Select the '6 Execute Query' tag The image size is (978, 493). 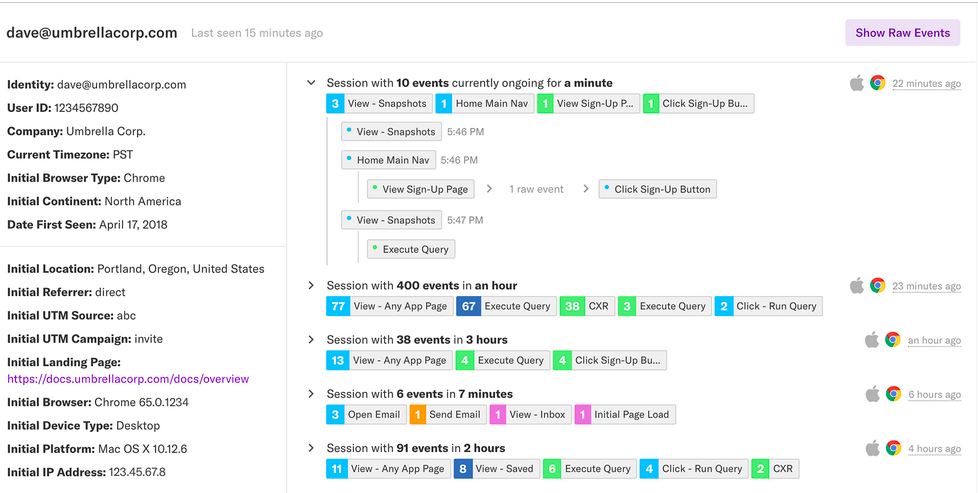(x=589, y=469)
